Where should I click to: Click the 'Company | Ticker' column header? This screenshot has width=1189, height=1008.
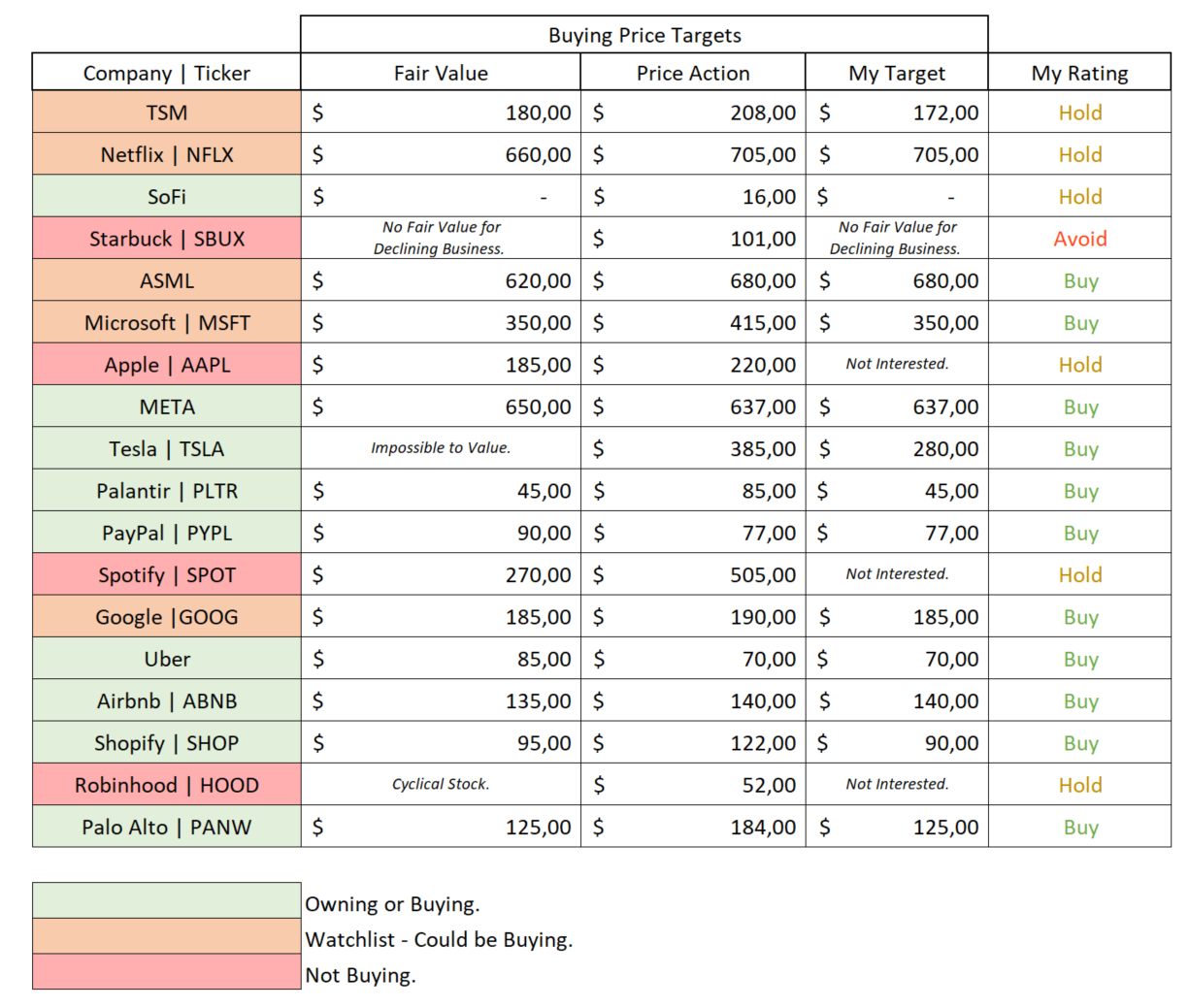pyautogui.click(x=167, y=73)
